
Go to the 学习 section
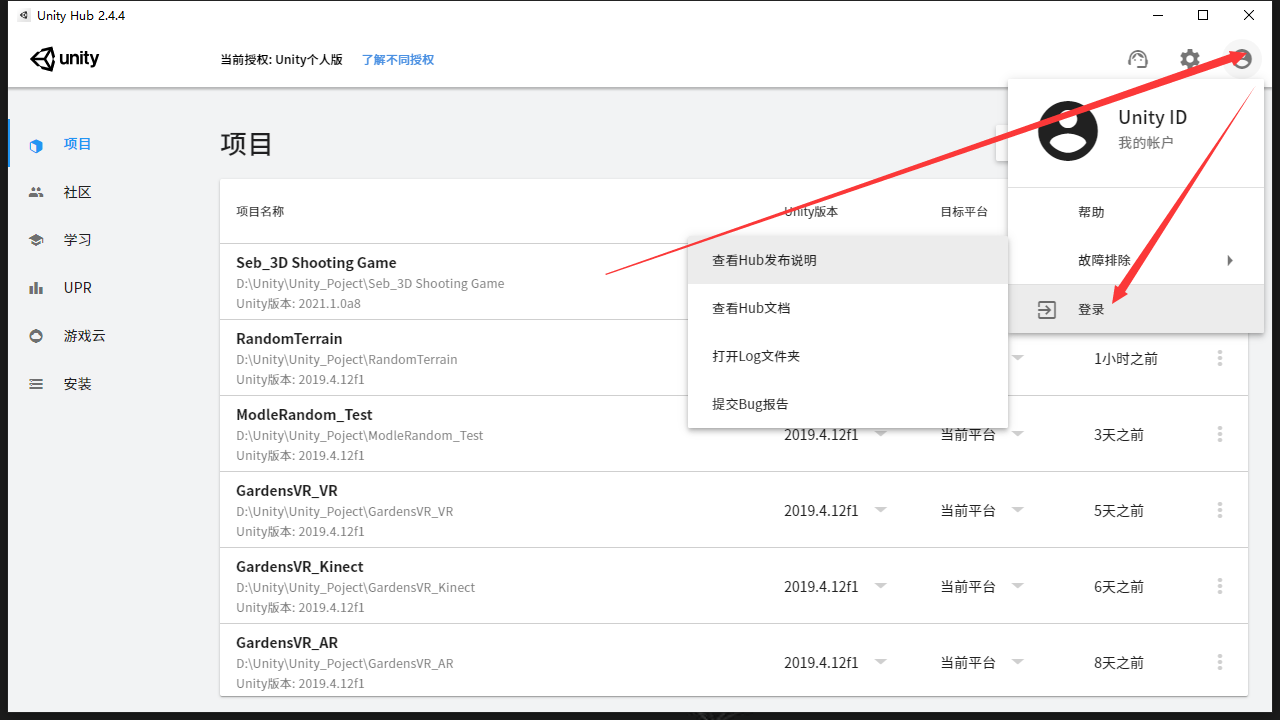(x=77, y=239)
